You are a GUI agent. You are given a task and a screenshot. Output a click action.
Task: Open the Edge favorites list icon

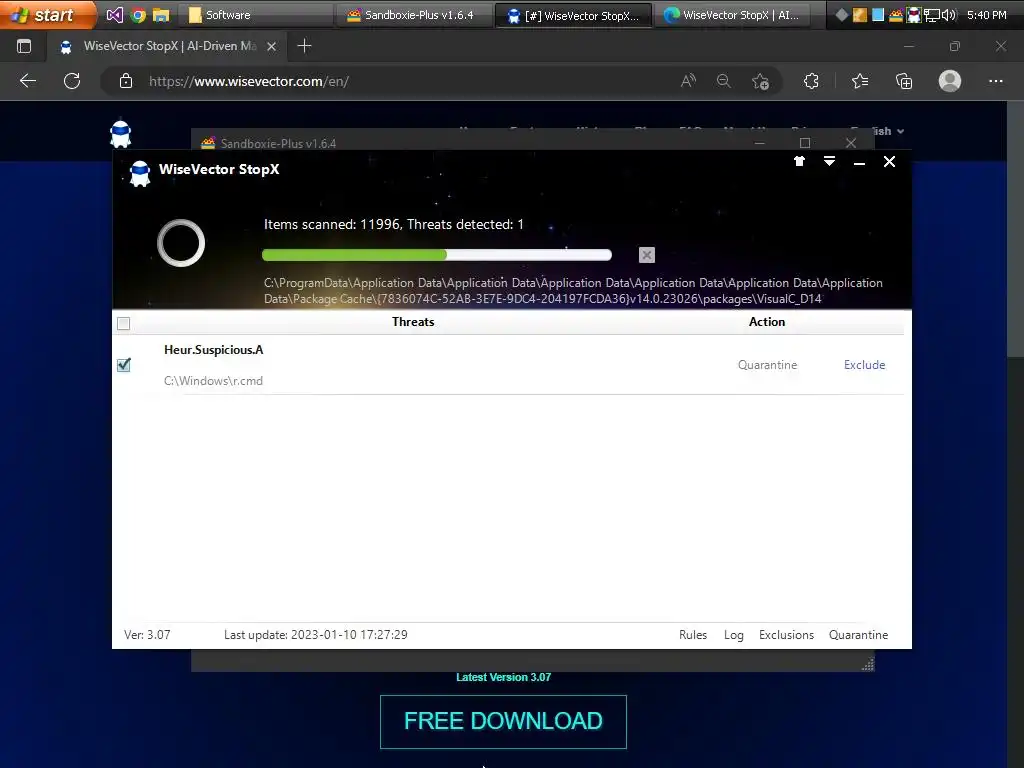pyautogui.click(x=860, y=81)
